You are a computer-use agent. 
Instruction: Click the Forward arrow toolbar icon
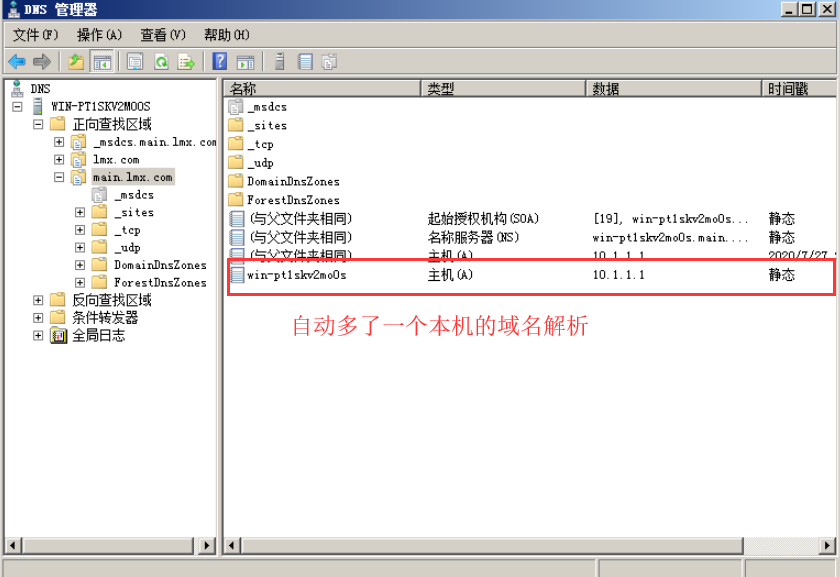pyautogui.click(x=42, y=62)
